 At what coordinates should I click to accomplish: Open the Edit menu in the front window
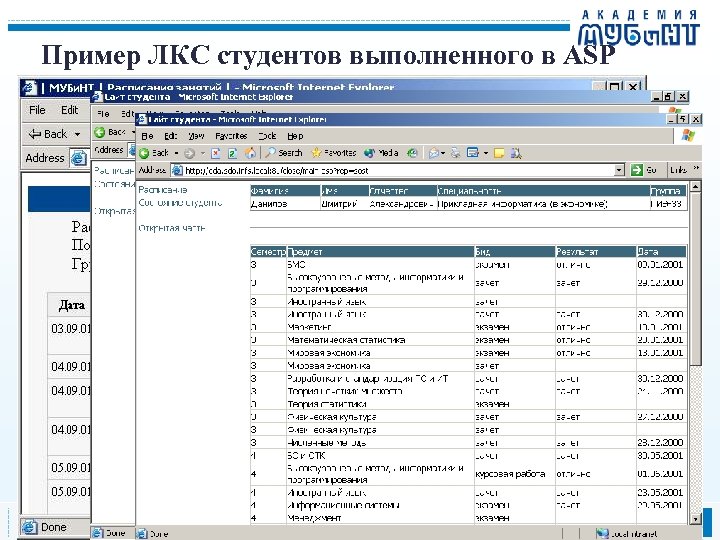point(170,136)
